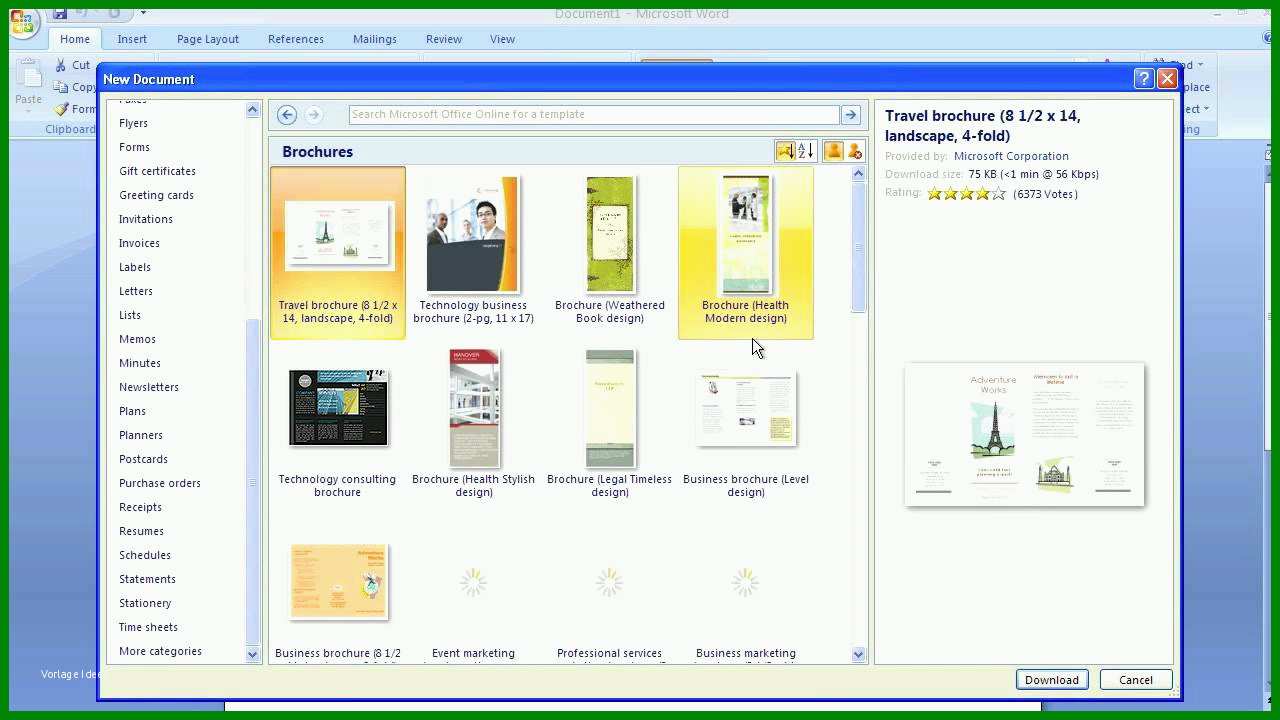Select Purchase orders category
Image resolution: width=1280 pixels, height=720 pixels.
[x=160, y=483]
